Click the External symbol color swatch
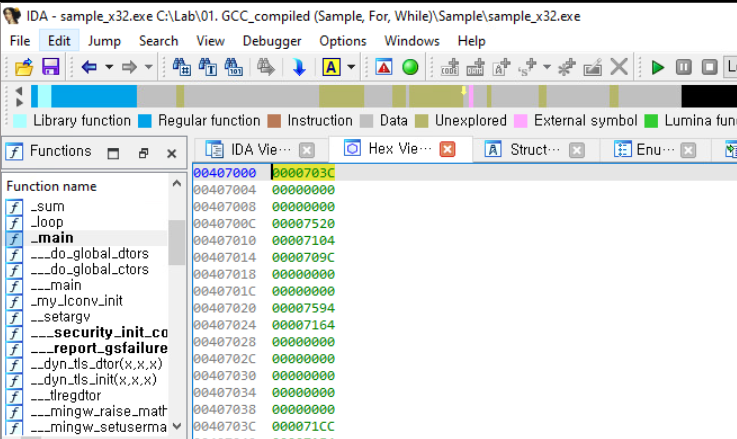The image size is (737, 439). (521, 121)
